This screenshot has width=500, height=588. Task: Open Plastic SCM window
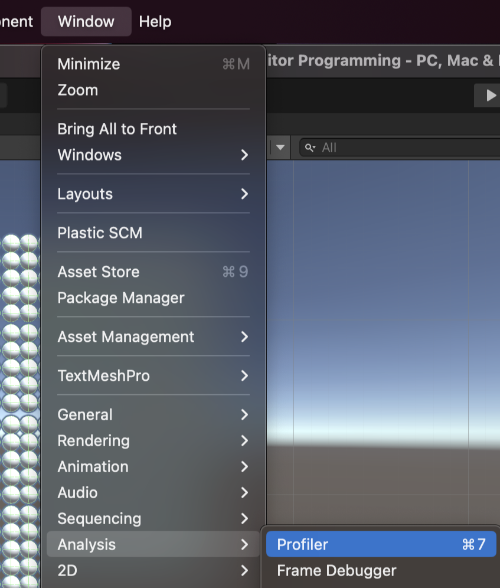pos(153,233)
